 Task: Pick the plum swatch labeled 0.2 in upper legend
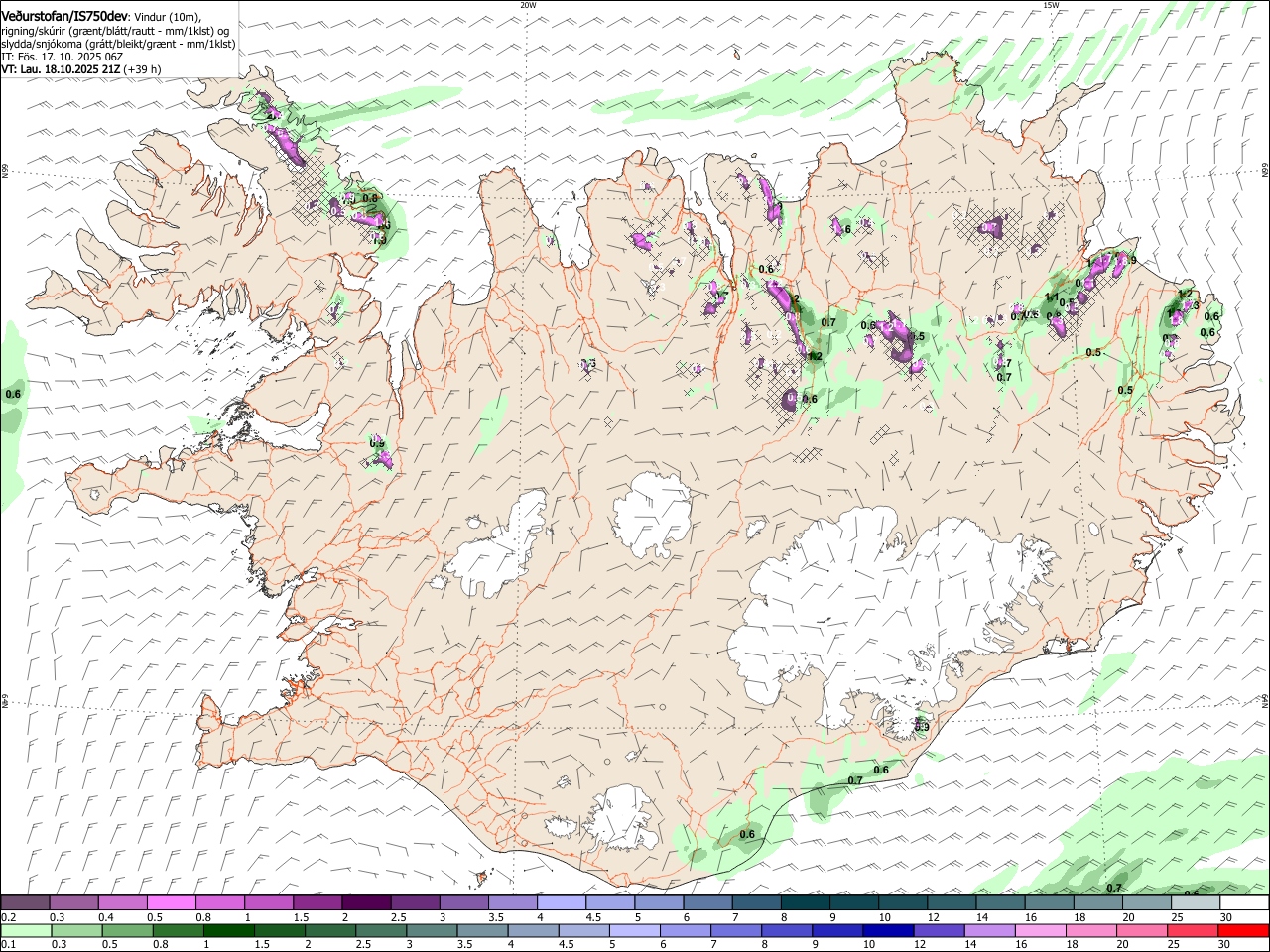click(25, 903)
